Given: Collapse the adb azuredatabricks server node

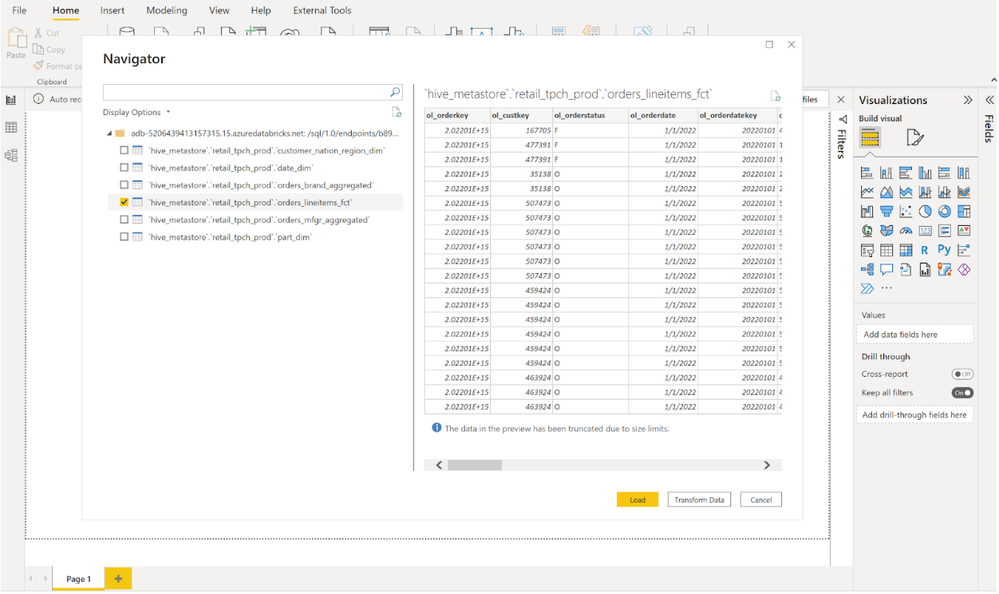Looking at the screenshot, I should 109,133.
